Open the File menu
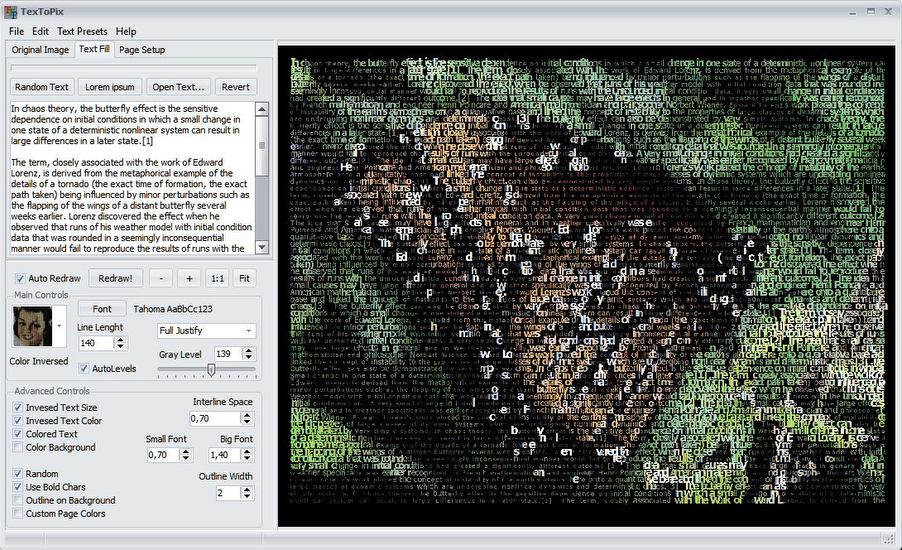This screenshot has height=550, width=902. coord(16,31)
